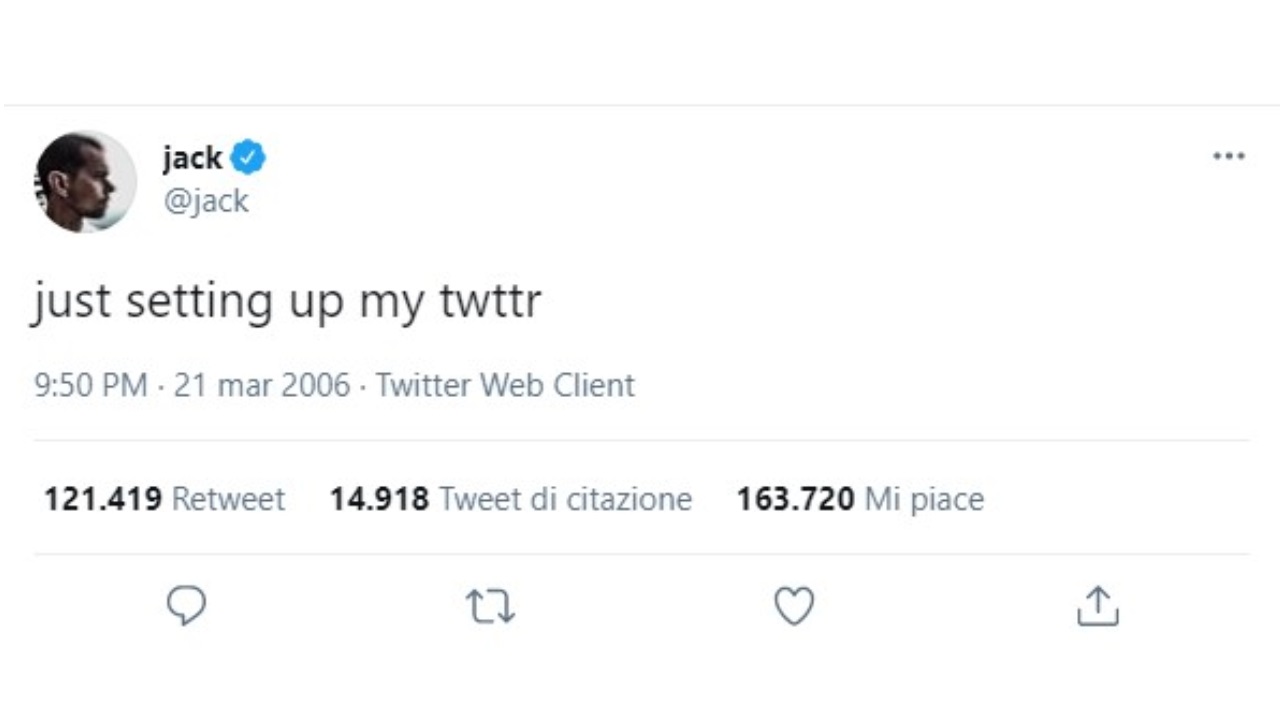Open the share tweet upload icon
The image size is (1280, 720).
pyautogui.click(x=1097, y=606)
